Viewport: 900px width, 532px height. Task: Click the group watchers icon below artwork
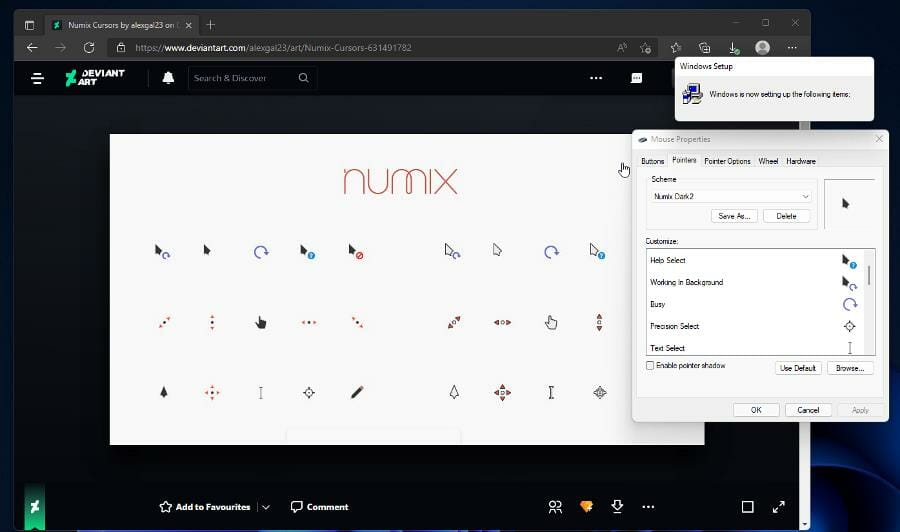pos(555,507)
